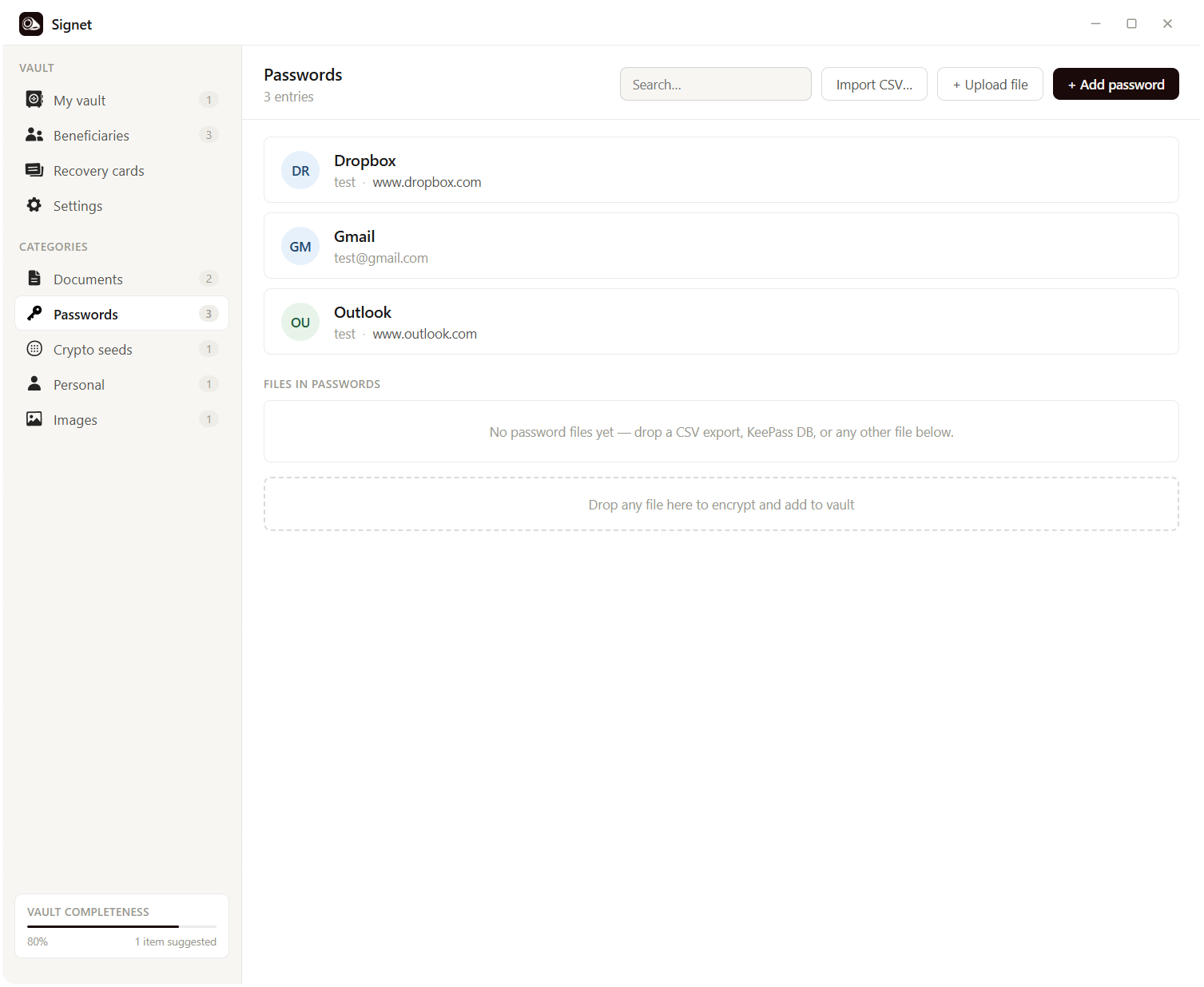Click the Personal person icon
The image size is (1204, 987).
[34, 384]
